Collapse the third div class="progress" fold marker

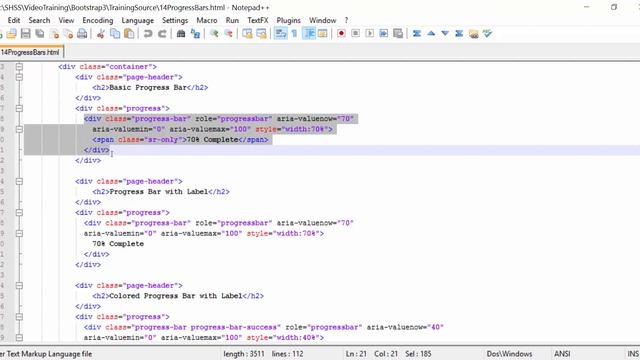(x=19, y=317)
